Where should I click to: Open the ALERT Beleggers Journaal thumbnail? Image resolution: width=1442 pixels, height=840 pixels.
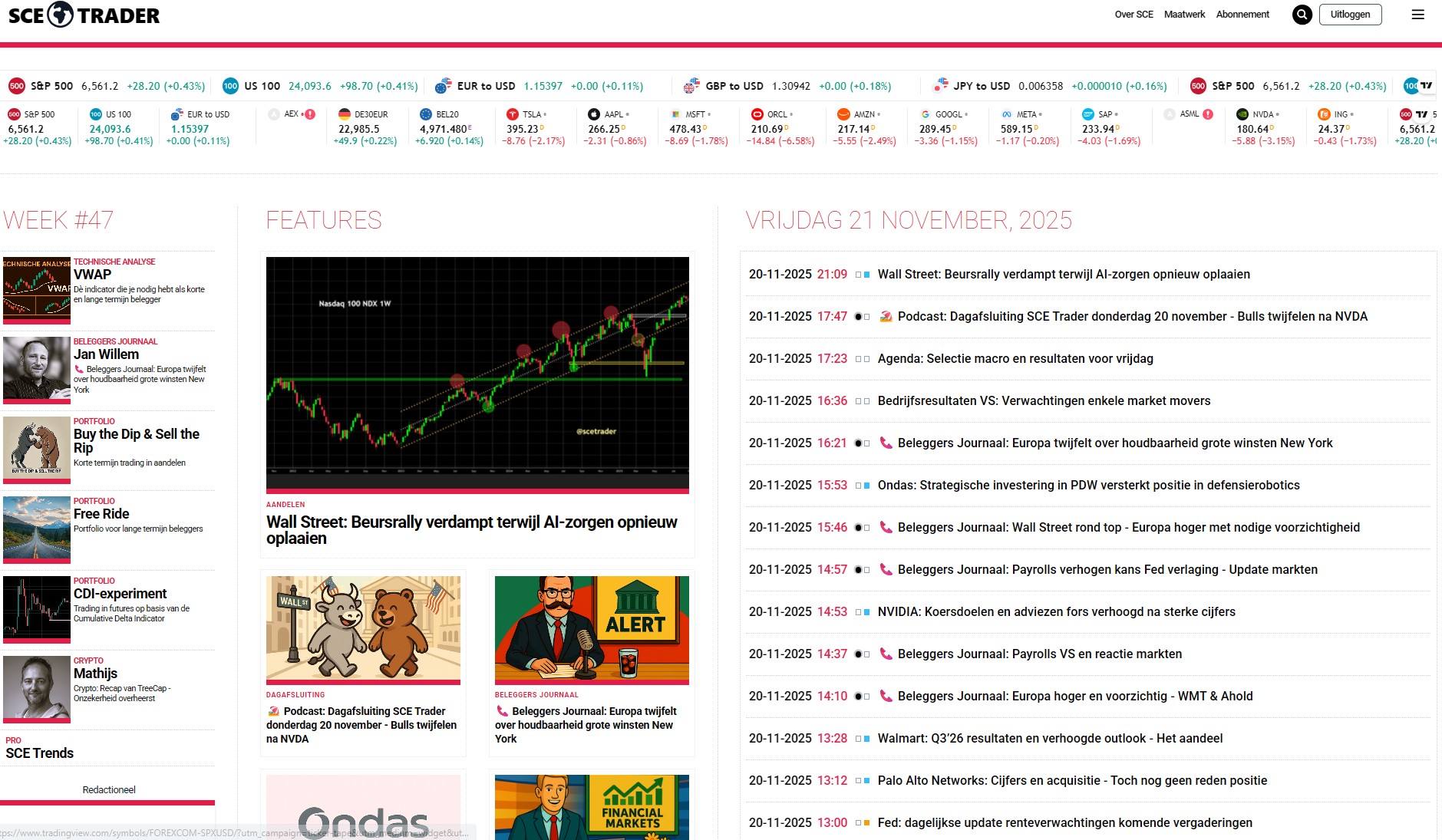click(x=592, y=630)
